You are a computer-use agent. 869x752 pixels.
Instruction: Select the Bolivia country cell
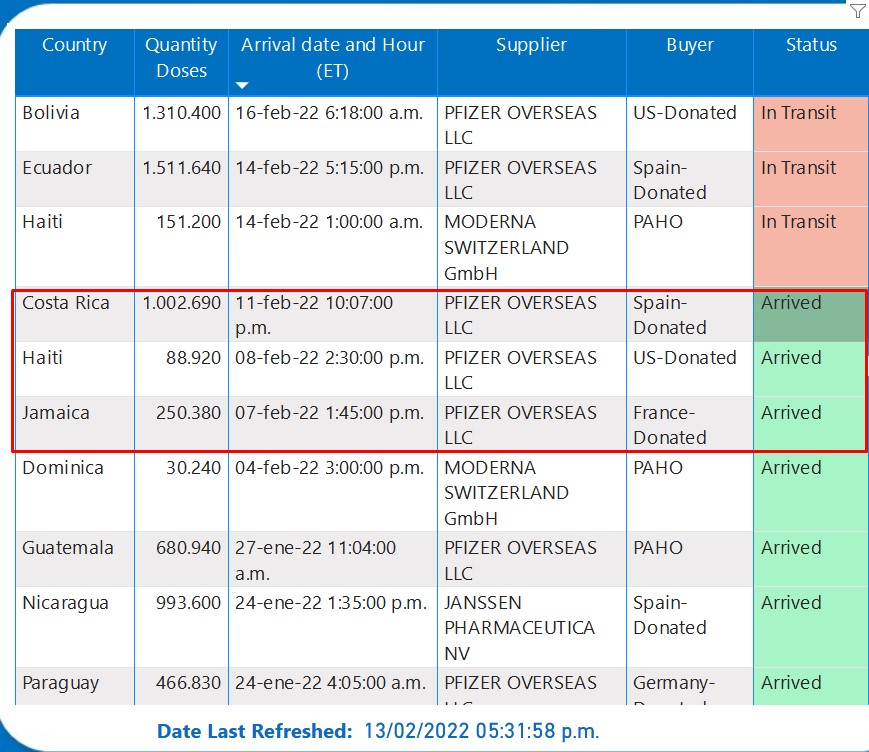click(x=51, y=113)
